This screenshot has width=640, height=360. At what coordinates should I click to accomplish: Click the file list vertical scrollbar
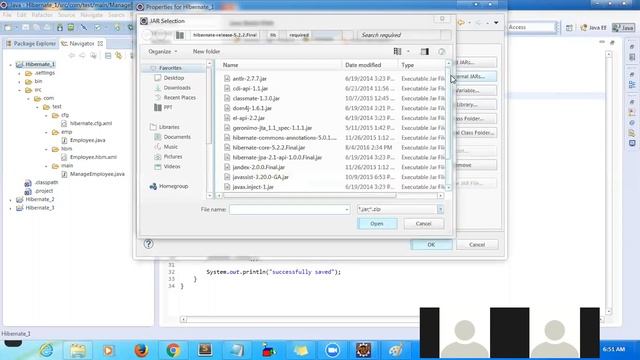click(x=448, y=125)
